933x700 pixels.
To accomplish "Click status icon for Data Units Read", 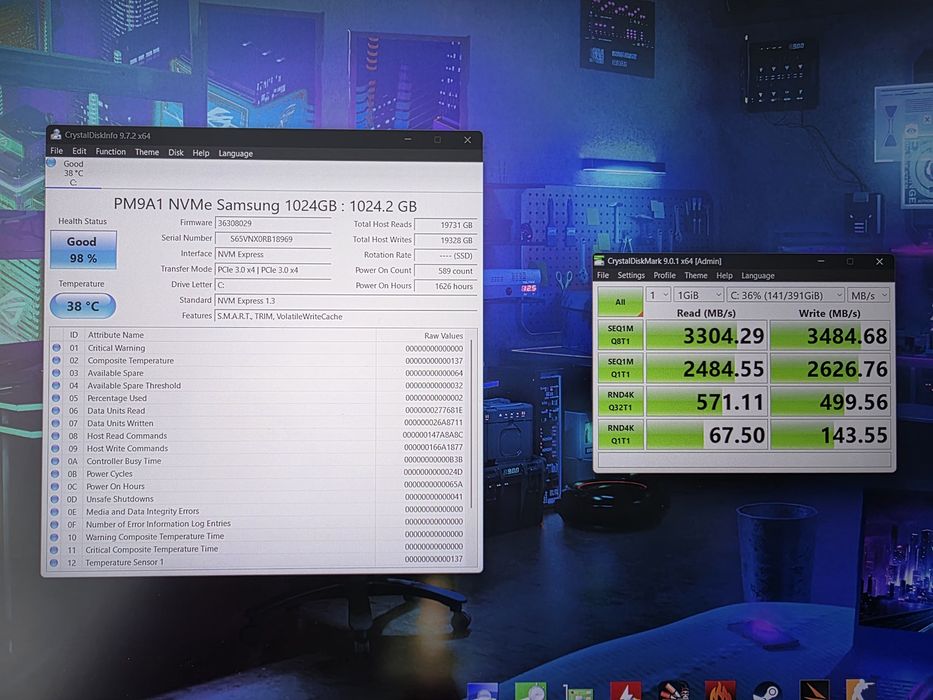I will (56, 410).
